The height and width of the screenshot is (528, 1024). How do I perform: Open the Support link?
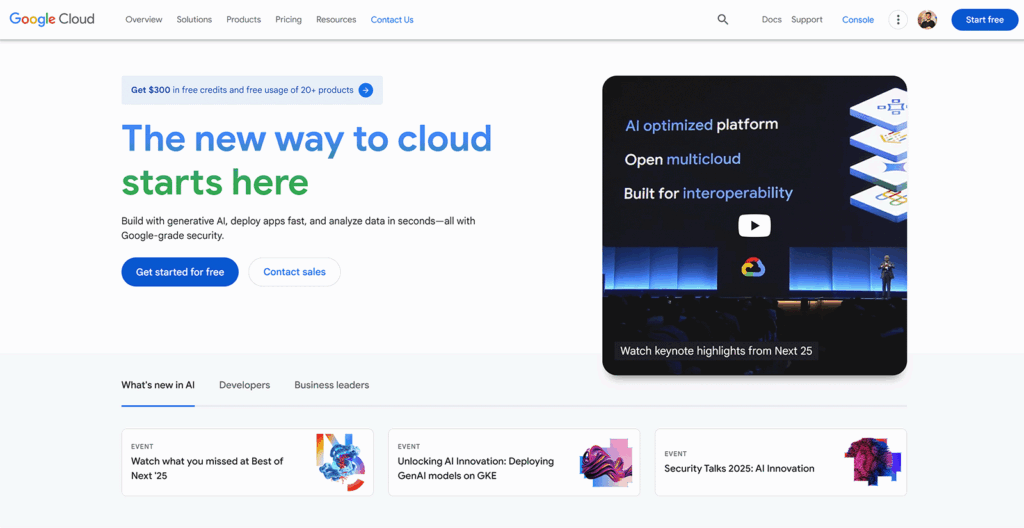[807, 20]
